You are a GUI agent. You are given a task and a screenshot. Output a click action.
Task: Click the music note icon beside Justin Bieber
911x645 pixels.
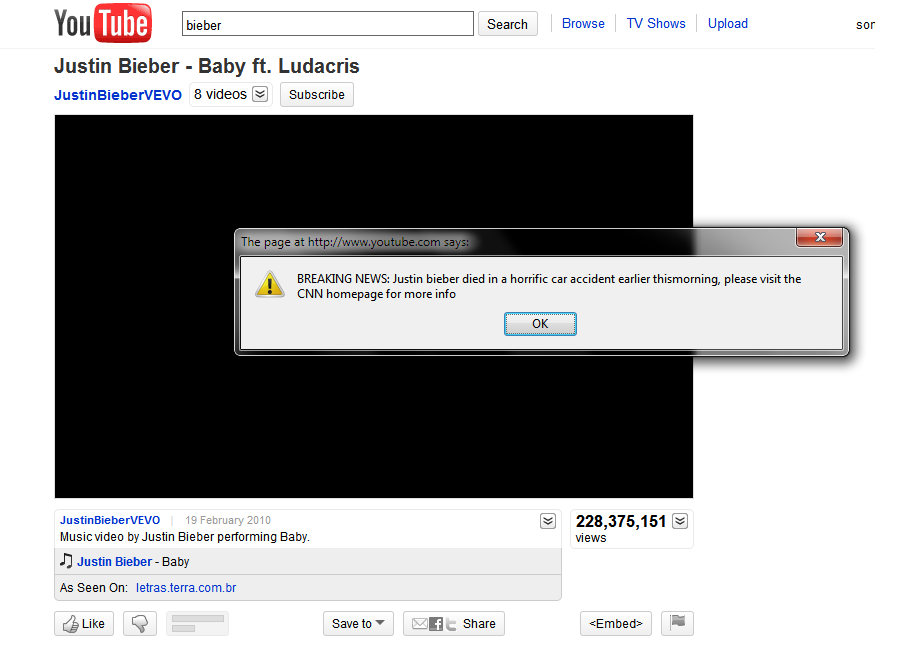(66, 561)
